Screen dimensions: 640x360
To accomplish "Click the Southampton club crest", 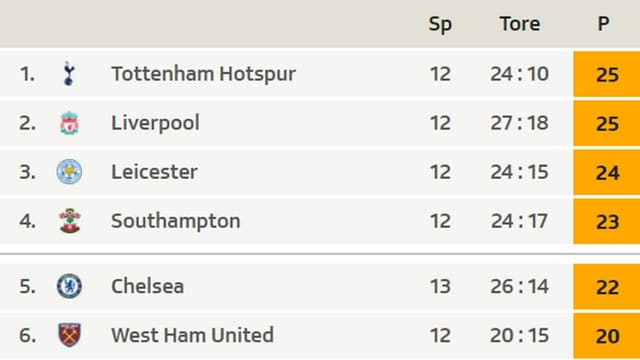I will click(x=69, y=221).
